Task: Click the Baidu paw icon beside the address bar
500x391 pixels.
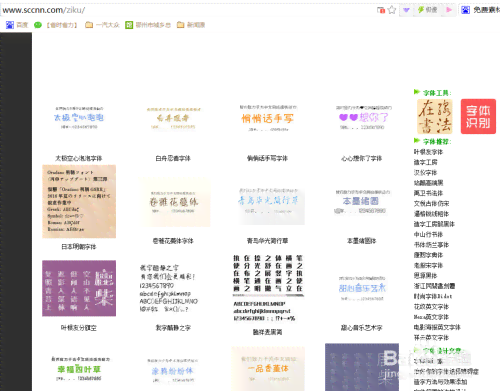Action: [465, 10]
